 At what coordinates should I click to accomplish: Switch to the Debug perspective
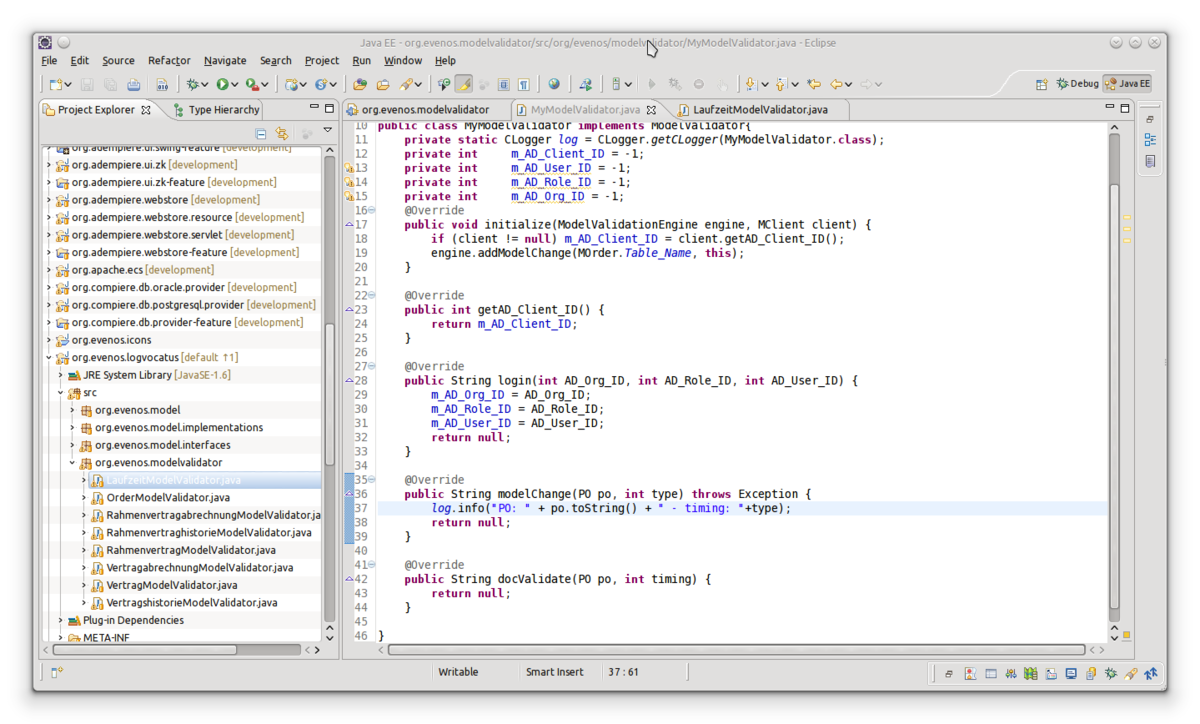click(1078, 84)
